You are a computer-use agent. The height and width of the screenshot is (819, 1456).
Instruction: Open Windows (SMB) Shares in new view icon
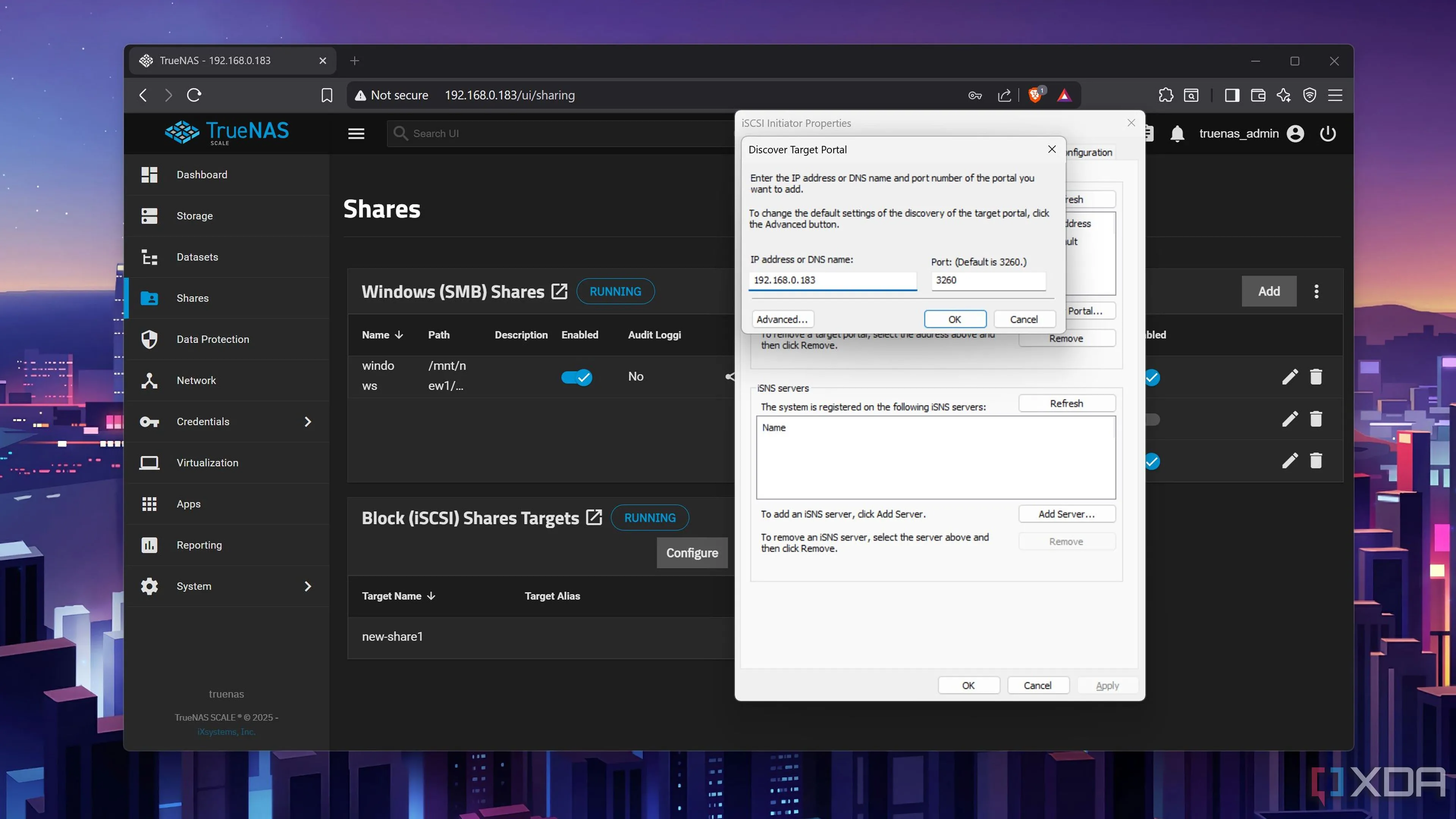559,291
